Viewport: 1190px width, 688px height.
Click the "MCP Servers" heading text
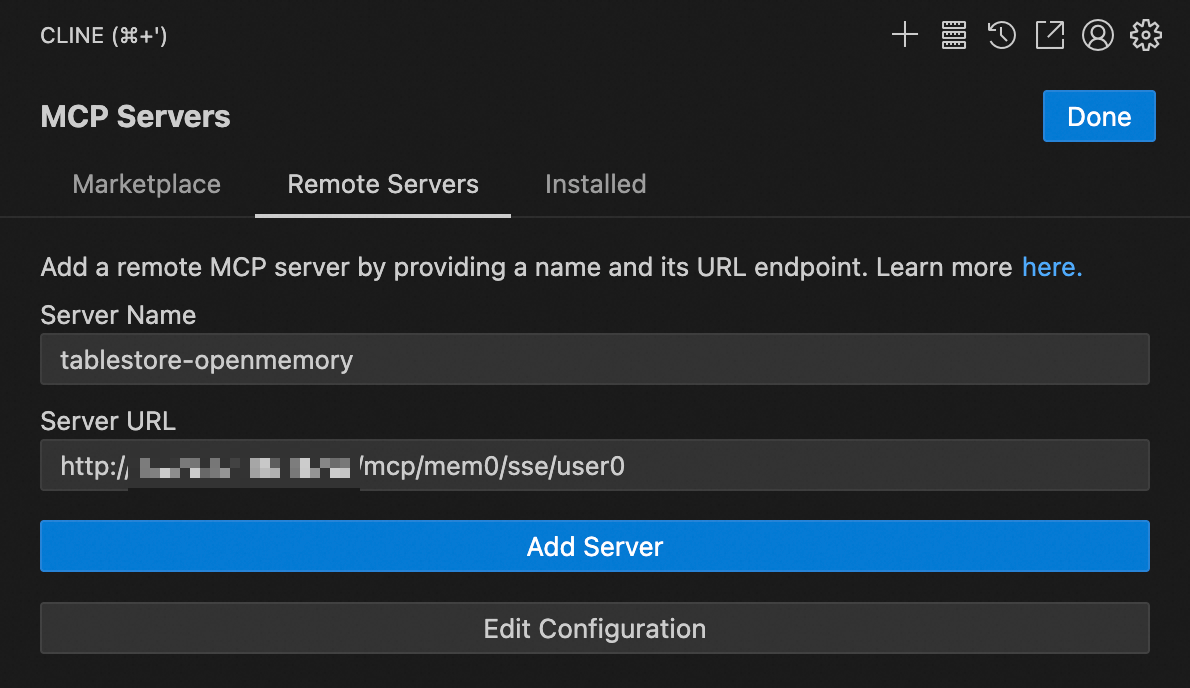click(135, 117)
